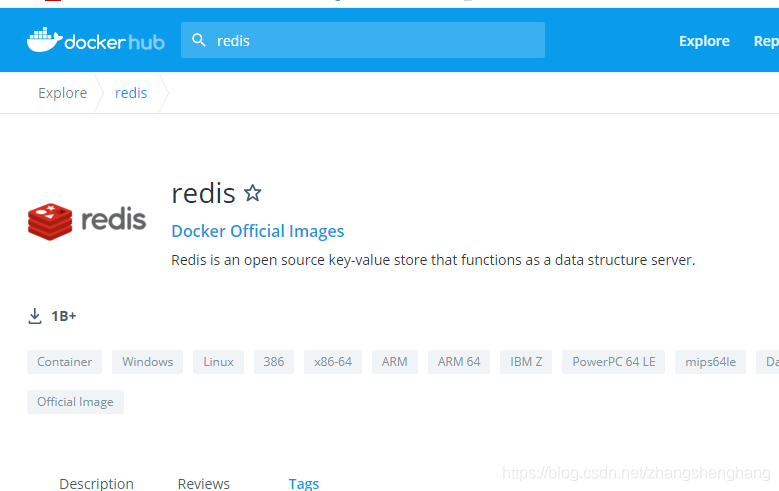Click the x86-64 architecture chip
Image resolution: width=779 pixels, height=491 pixels.
[x=333, y=362]
